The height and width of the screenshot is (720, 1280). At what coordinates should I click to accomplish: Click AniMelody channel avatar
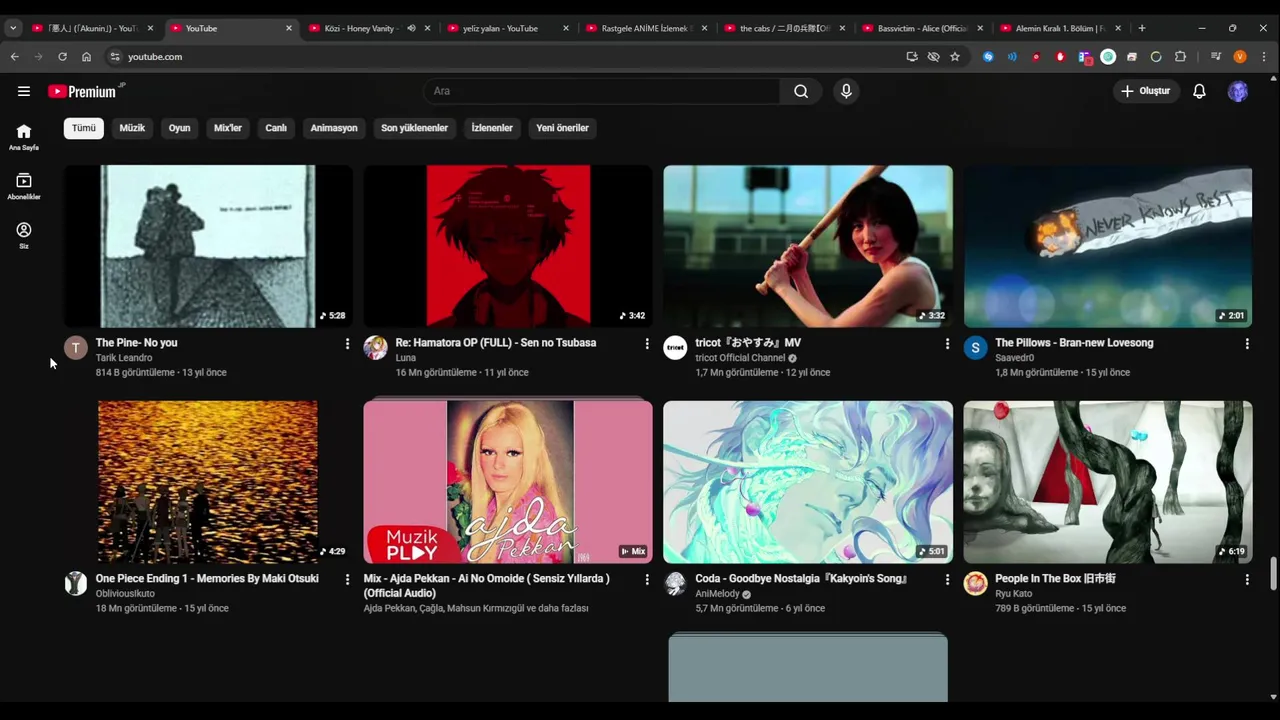676,583
